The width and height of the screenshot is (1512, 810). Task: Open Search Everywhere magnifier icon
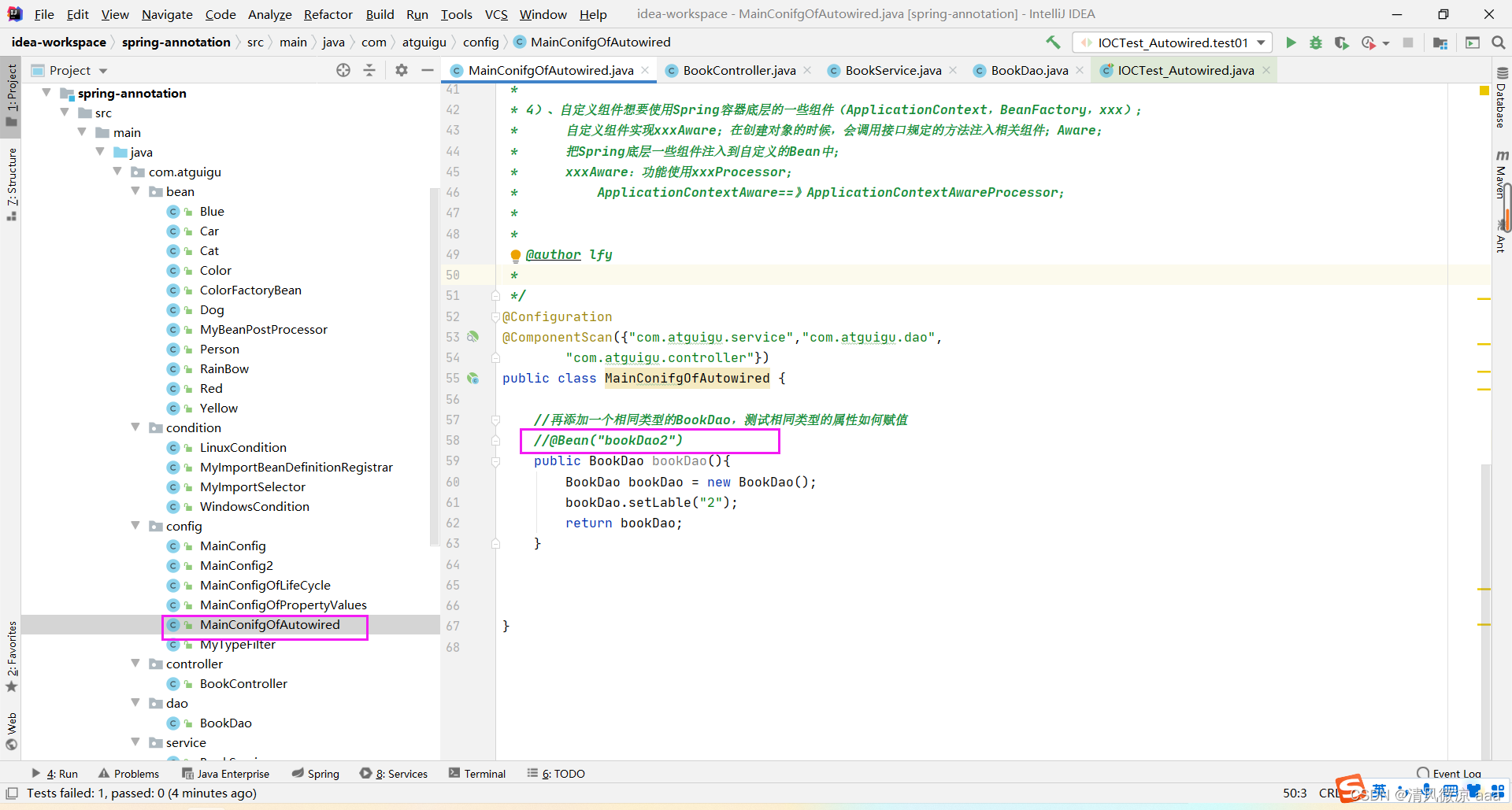1498,43
